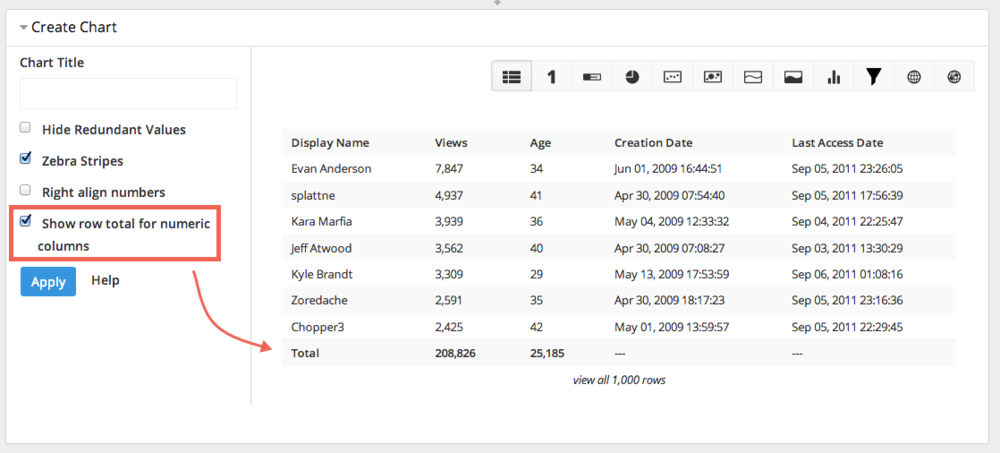Click Sep 03, 2011 13:30:29 access date
1000x453 pixels.
tap(847, 248)
